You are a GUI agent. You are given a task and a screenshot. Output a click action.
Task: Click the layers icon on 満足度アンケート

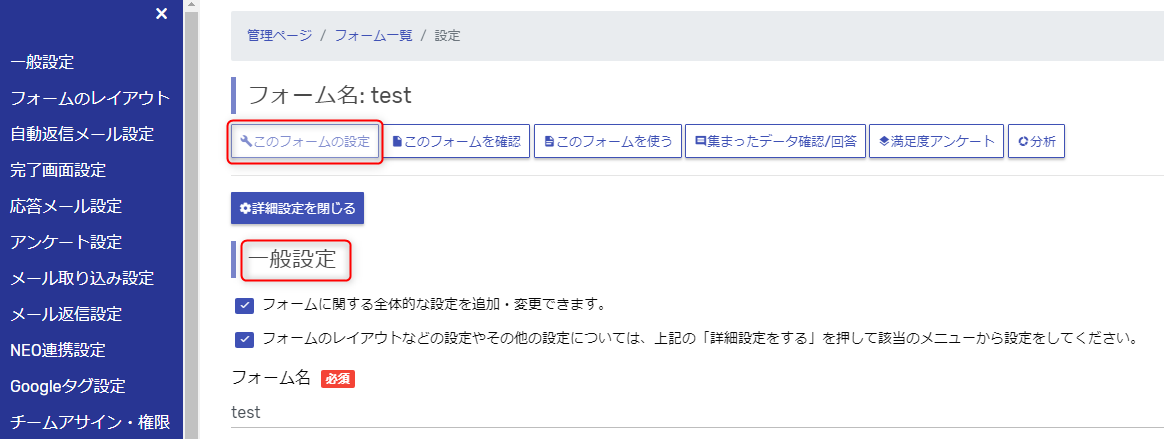883,141
